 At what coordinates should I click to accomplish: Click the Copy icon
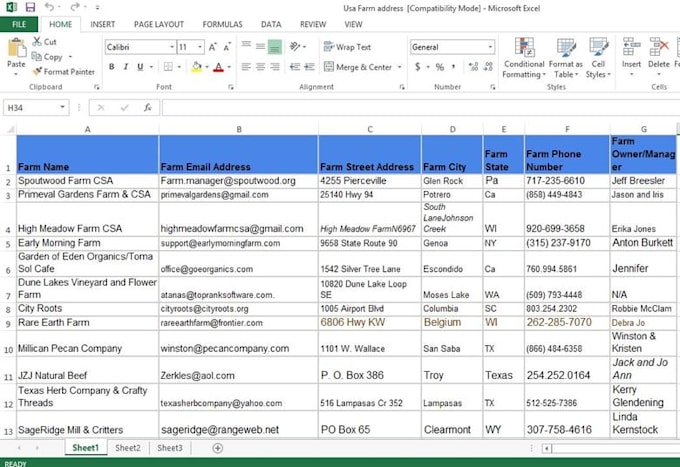point(36,56)
